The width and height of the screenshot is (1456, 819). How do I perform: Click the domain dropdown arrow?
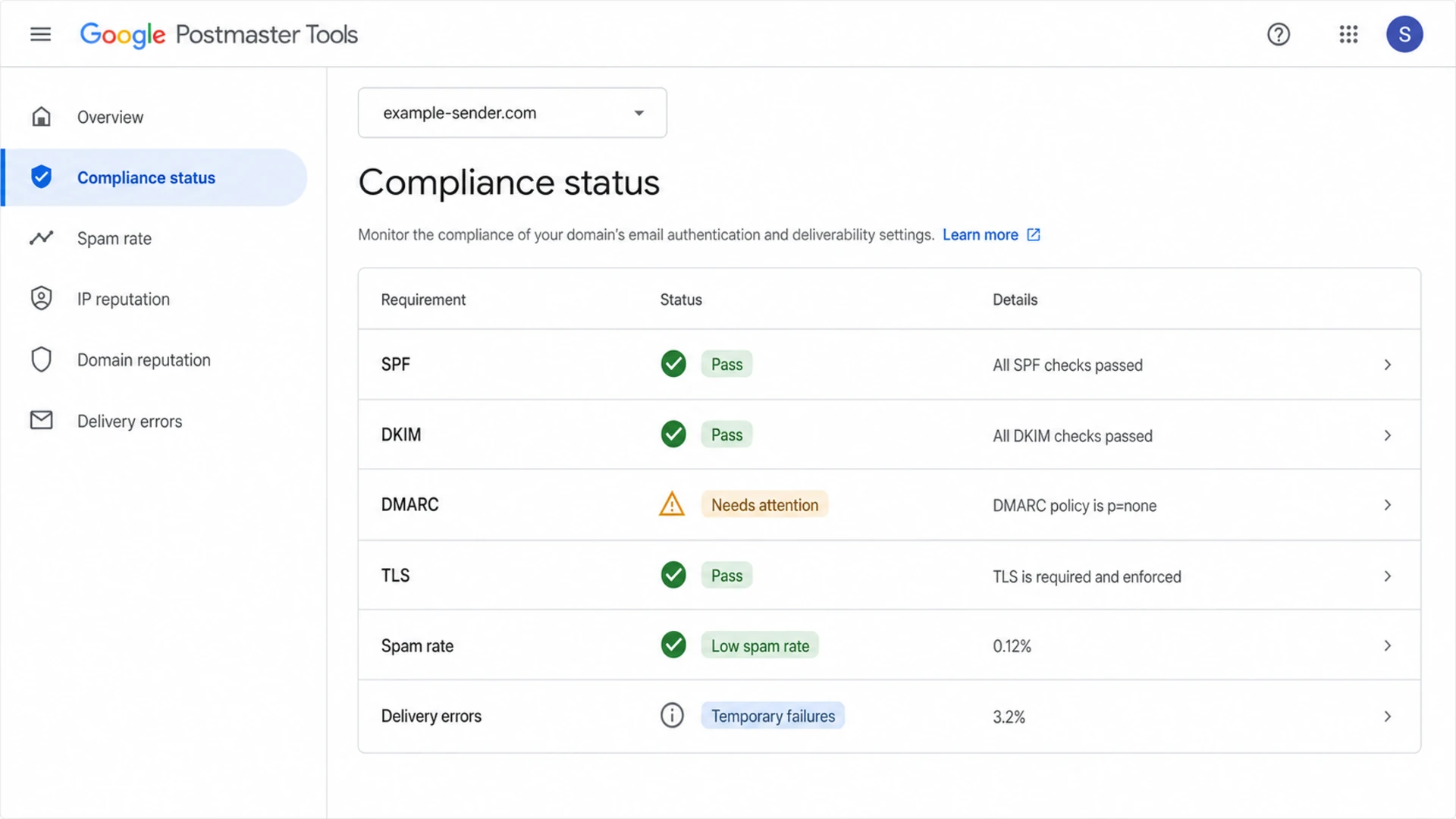639,113
